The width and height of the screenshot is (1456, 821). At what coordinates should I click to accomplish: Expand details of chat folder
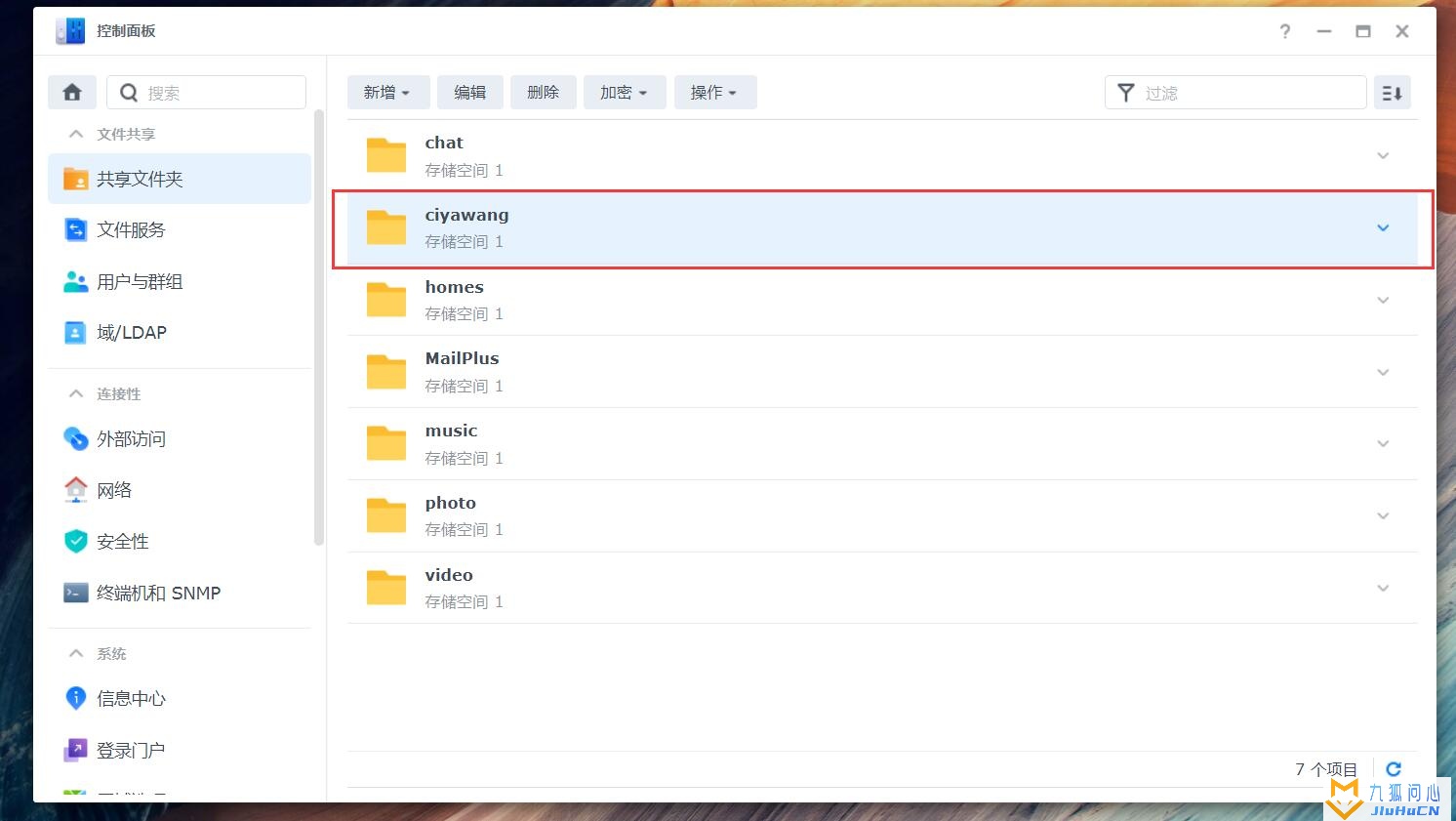pos(1383,155)
